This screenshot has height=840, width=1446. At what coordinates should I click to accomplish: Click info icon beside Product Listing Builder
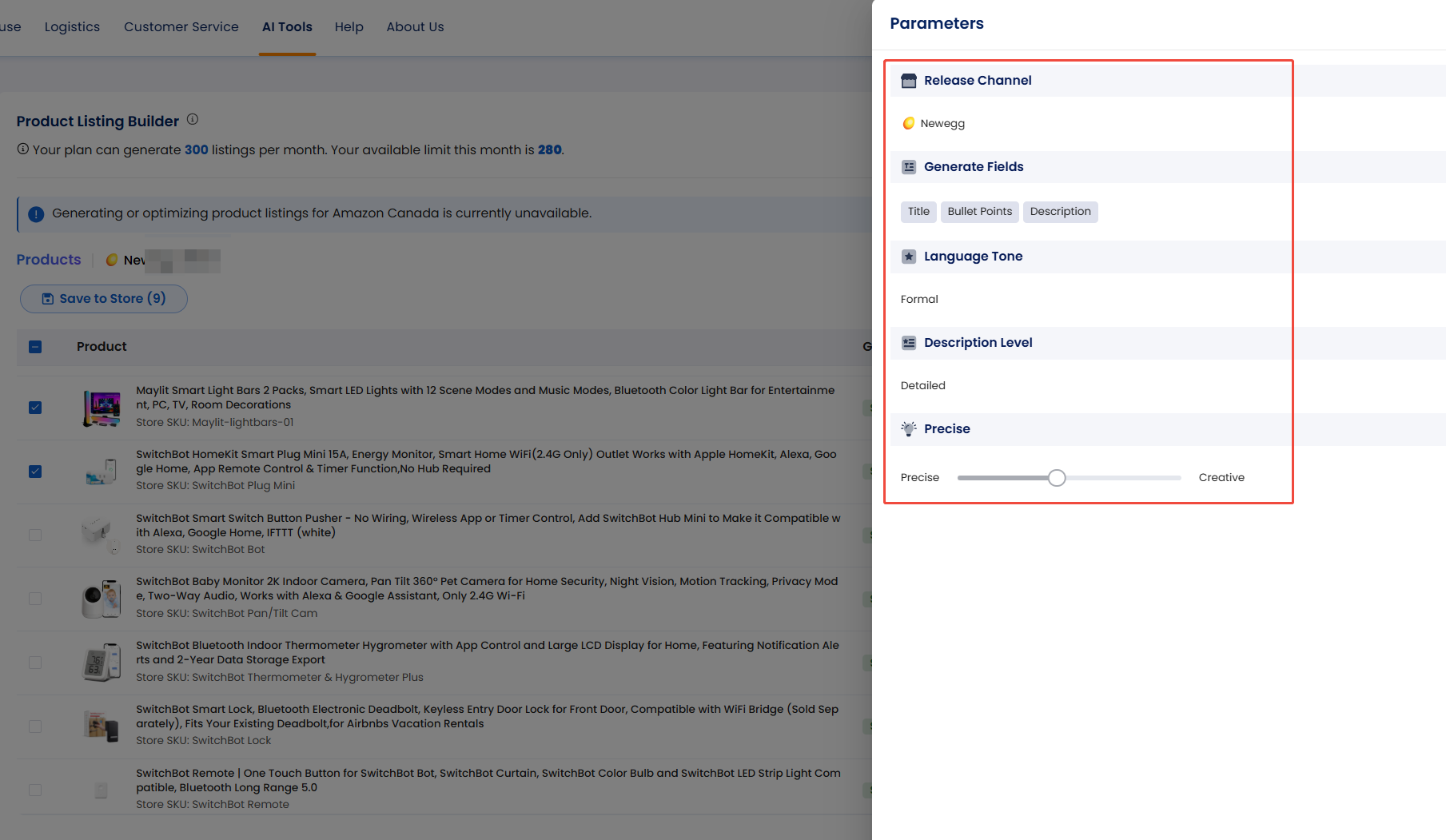193,120
